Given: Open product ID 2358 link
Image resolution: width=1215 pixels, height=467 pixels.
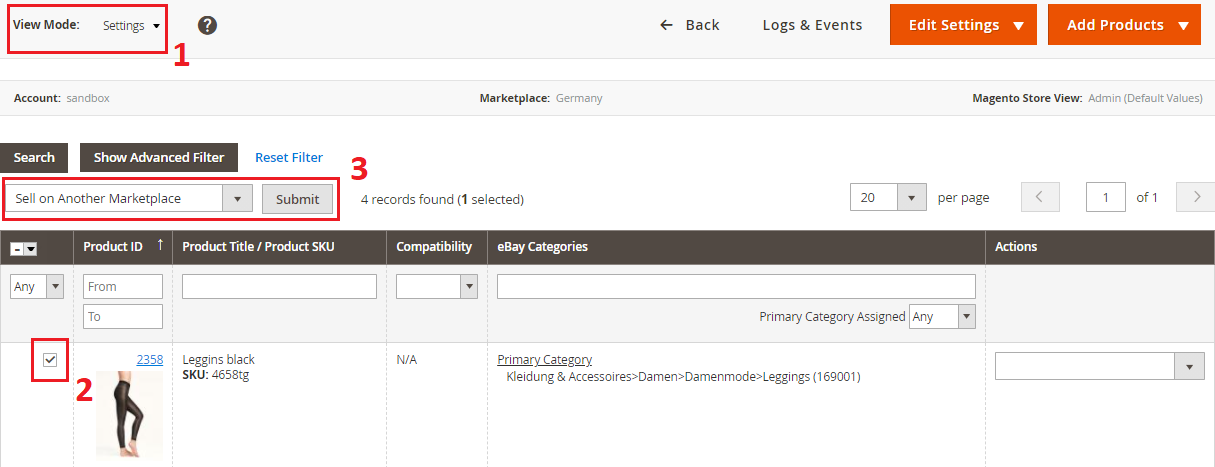Looking at the screenshot, I should click(x=149, y=360).
